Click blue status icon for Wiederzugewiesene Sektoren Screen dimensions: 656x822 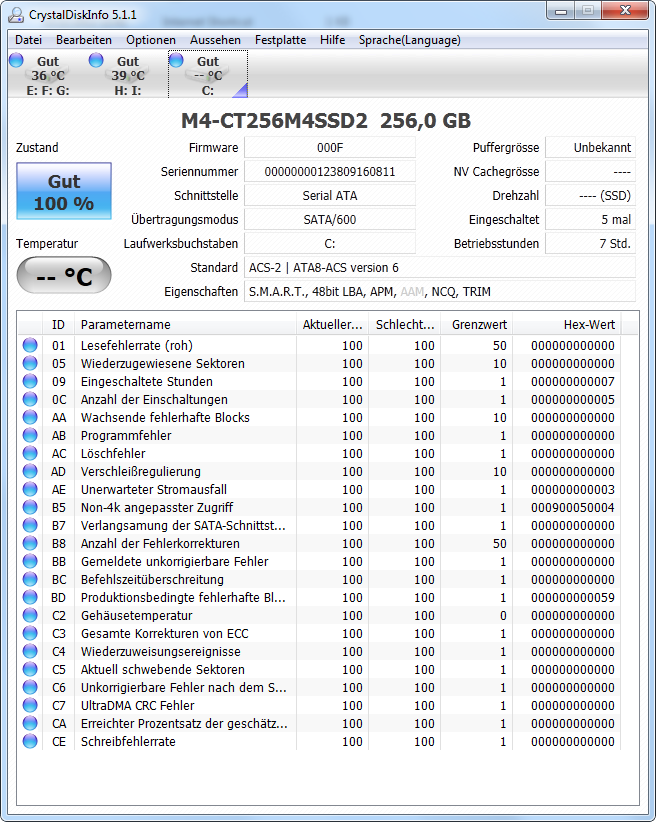[30, 363]
